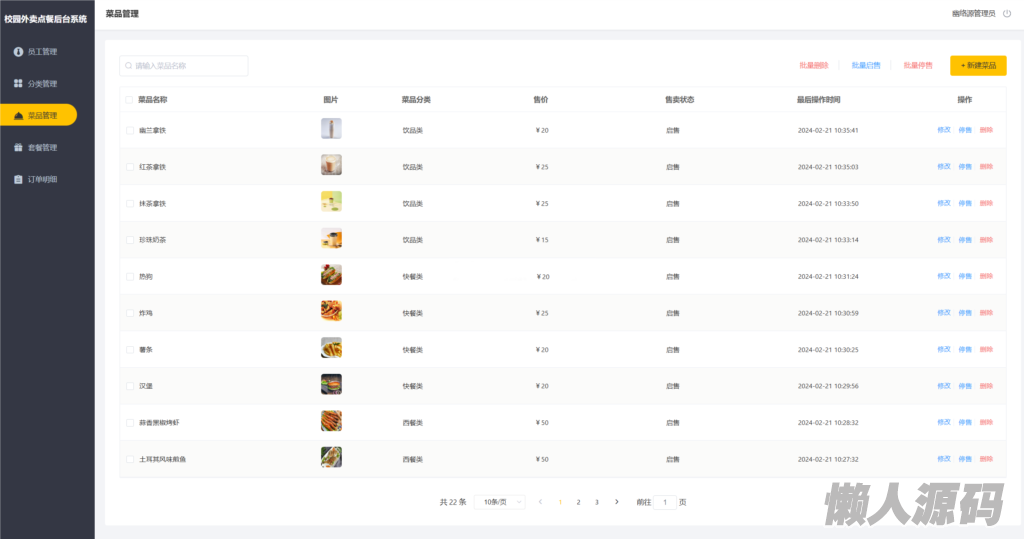Click the 批量删除 button
1024x539 pixels.
coord(814,65)
